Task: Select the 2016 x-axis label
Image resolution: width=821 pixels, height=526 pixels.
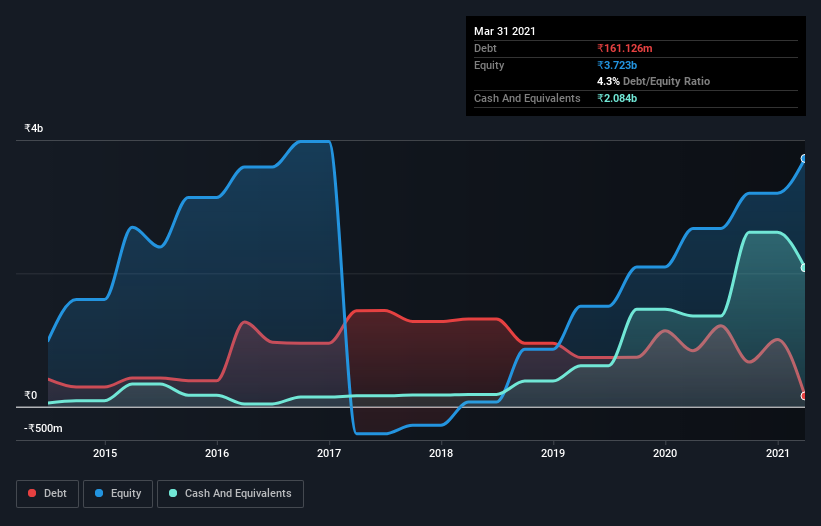Action: [217, 453]
